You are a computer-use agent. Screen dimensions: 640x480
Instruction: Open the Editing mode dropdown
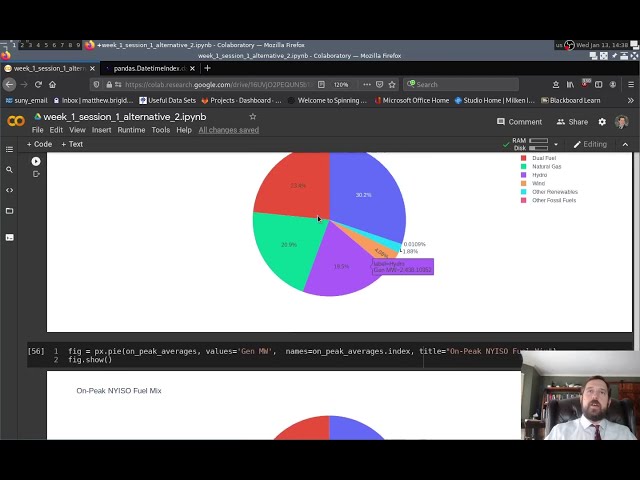[590, 144]
